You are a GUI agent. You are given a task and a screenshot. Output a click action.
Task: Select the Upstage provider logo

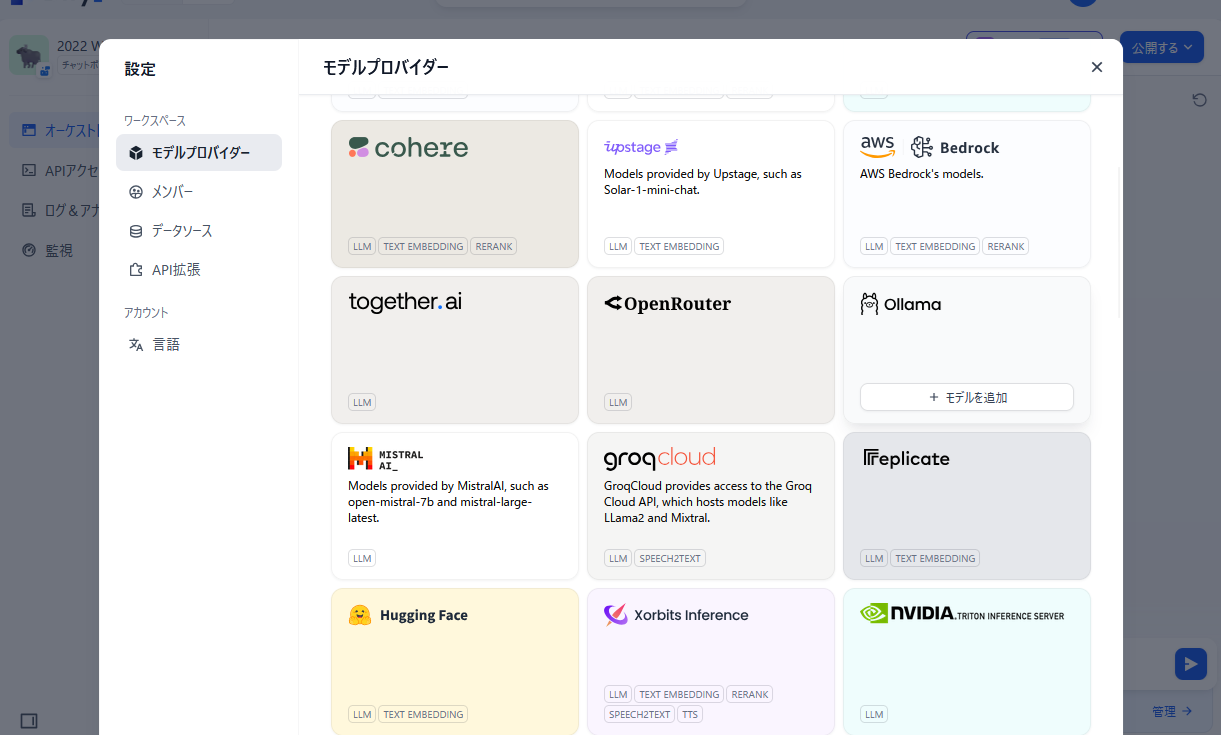[x=641, y=147]
